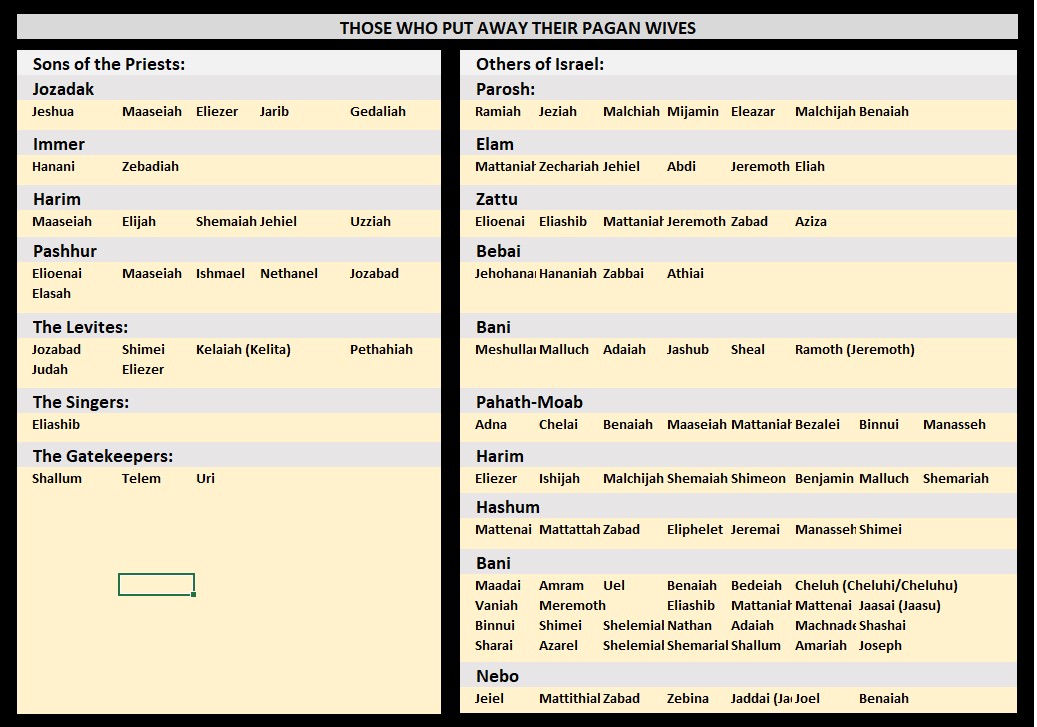
Task: Click the Elasah cell
Action: coord(52,294)
